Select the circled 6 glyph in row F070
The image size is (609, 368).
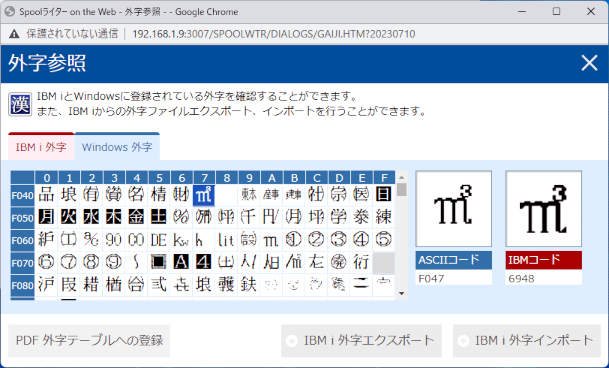[46, 263]
